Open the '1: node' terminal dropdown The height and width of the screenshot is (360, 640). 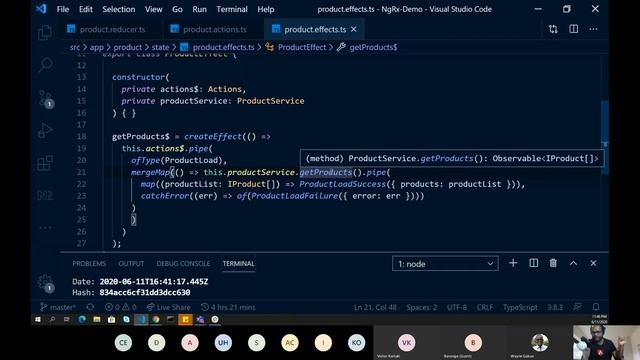point(445,264)
